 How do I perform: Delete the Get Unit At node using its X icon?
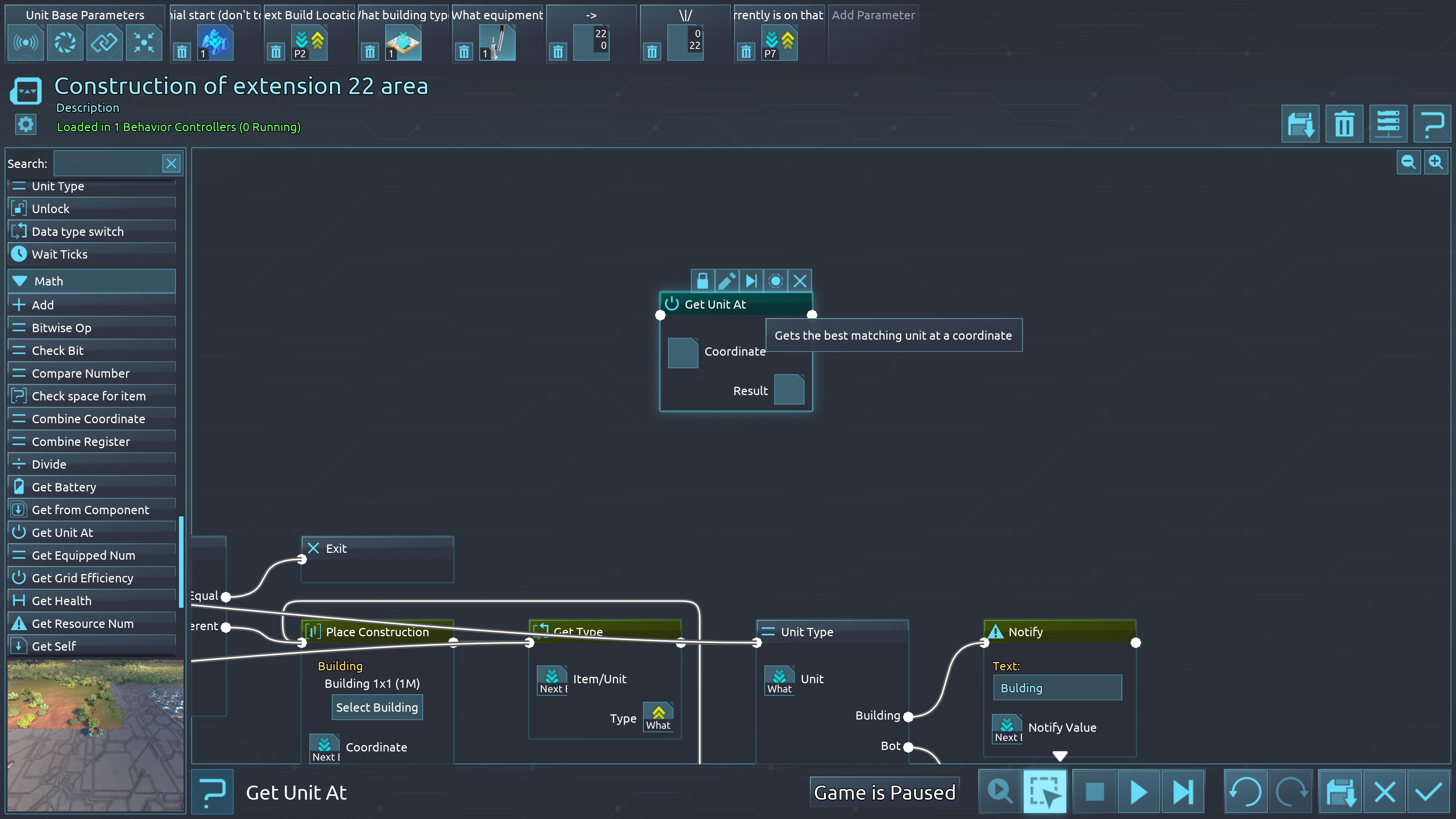(800, 281)
